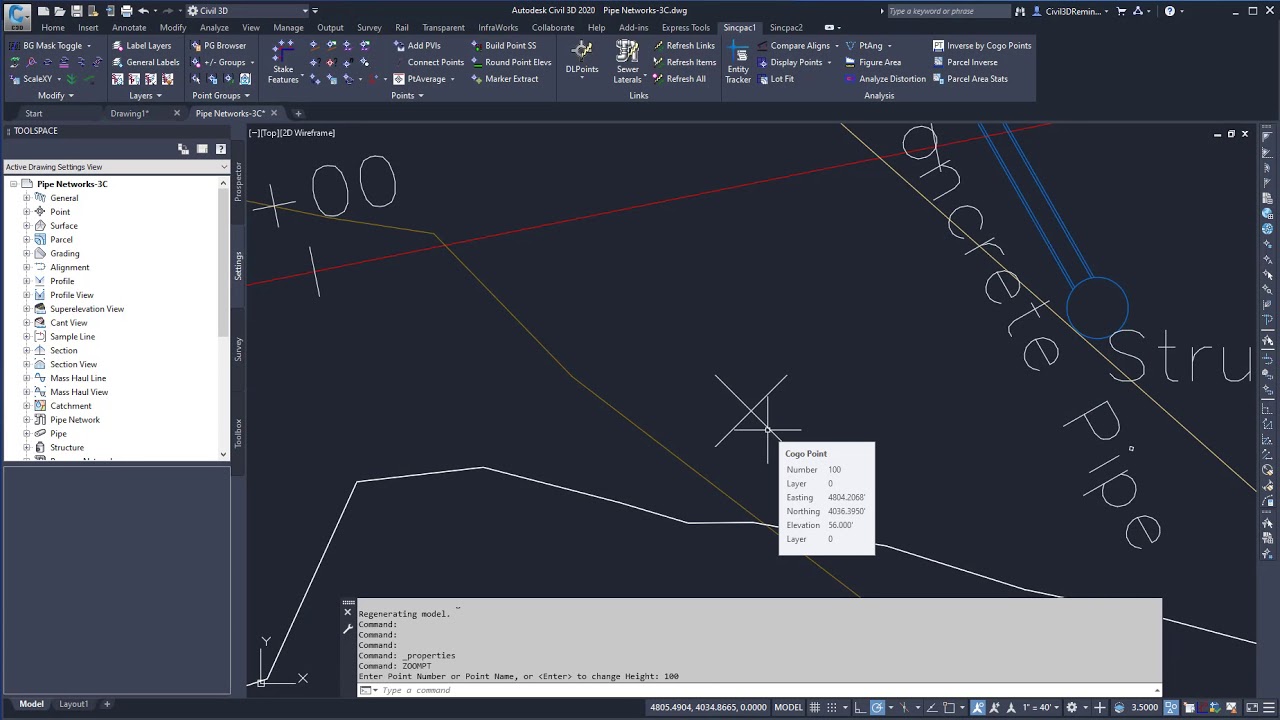This screenshot has height=720, width=1280.
Task: Click the Plot printer icon
Action: pyautogui.click(x=126, y=11)
